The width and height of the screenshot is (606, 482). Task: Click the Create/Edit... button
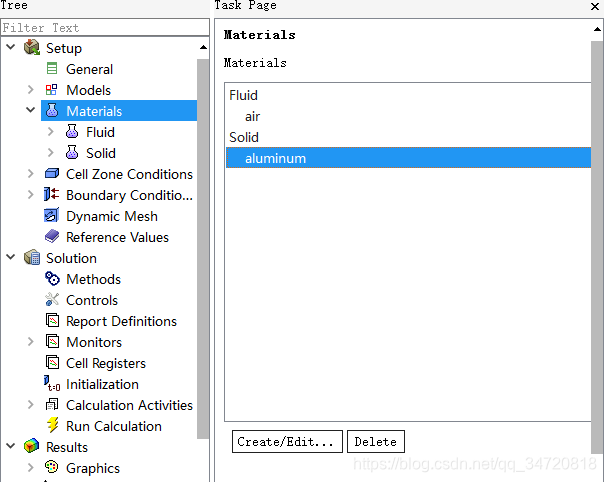287,441
